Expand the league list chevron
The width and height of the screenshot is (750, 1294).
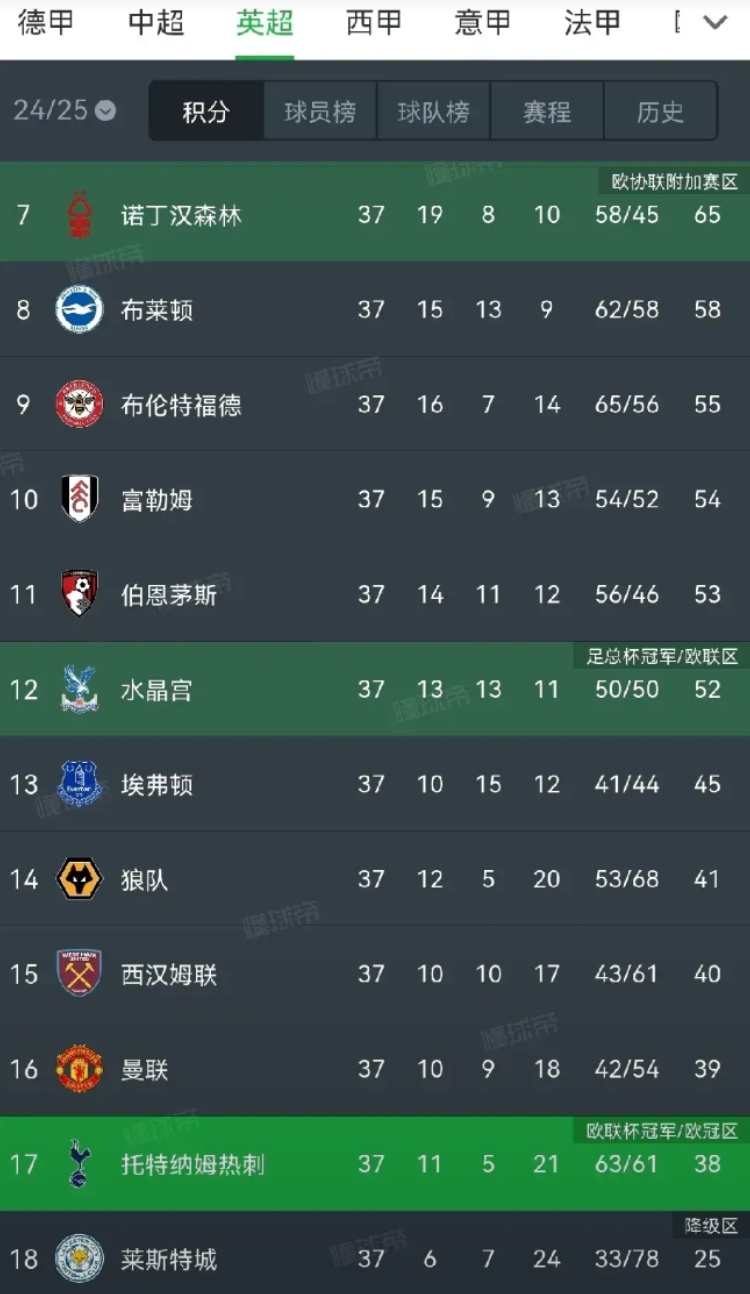[715, 22]
